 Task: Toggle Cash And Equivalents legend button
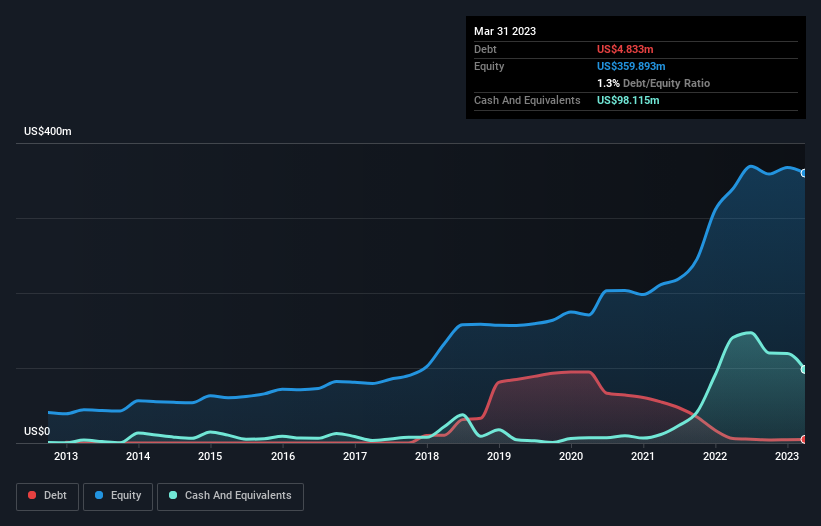(x=230, y=496)
